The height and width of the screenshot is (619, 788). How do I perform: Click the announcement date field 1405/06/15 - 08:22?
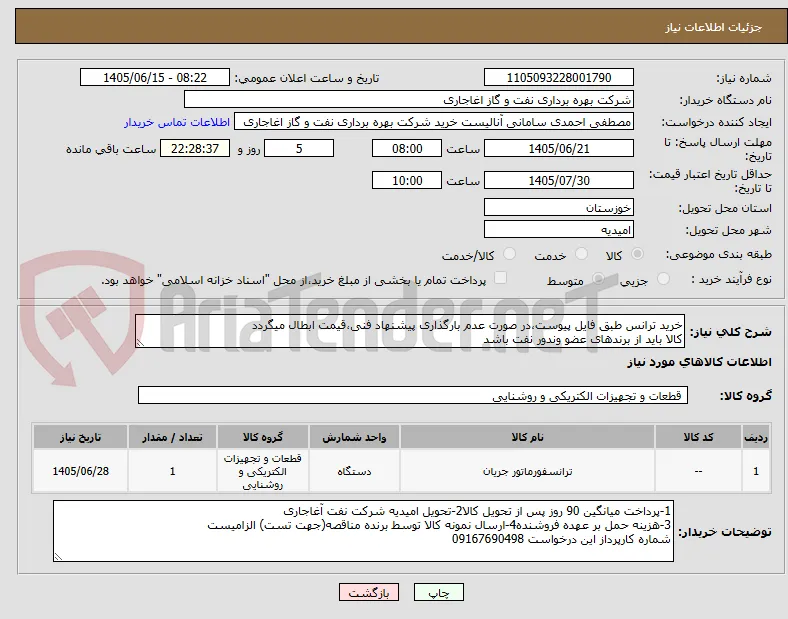pyautogui.click(x=155, y=77)
